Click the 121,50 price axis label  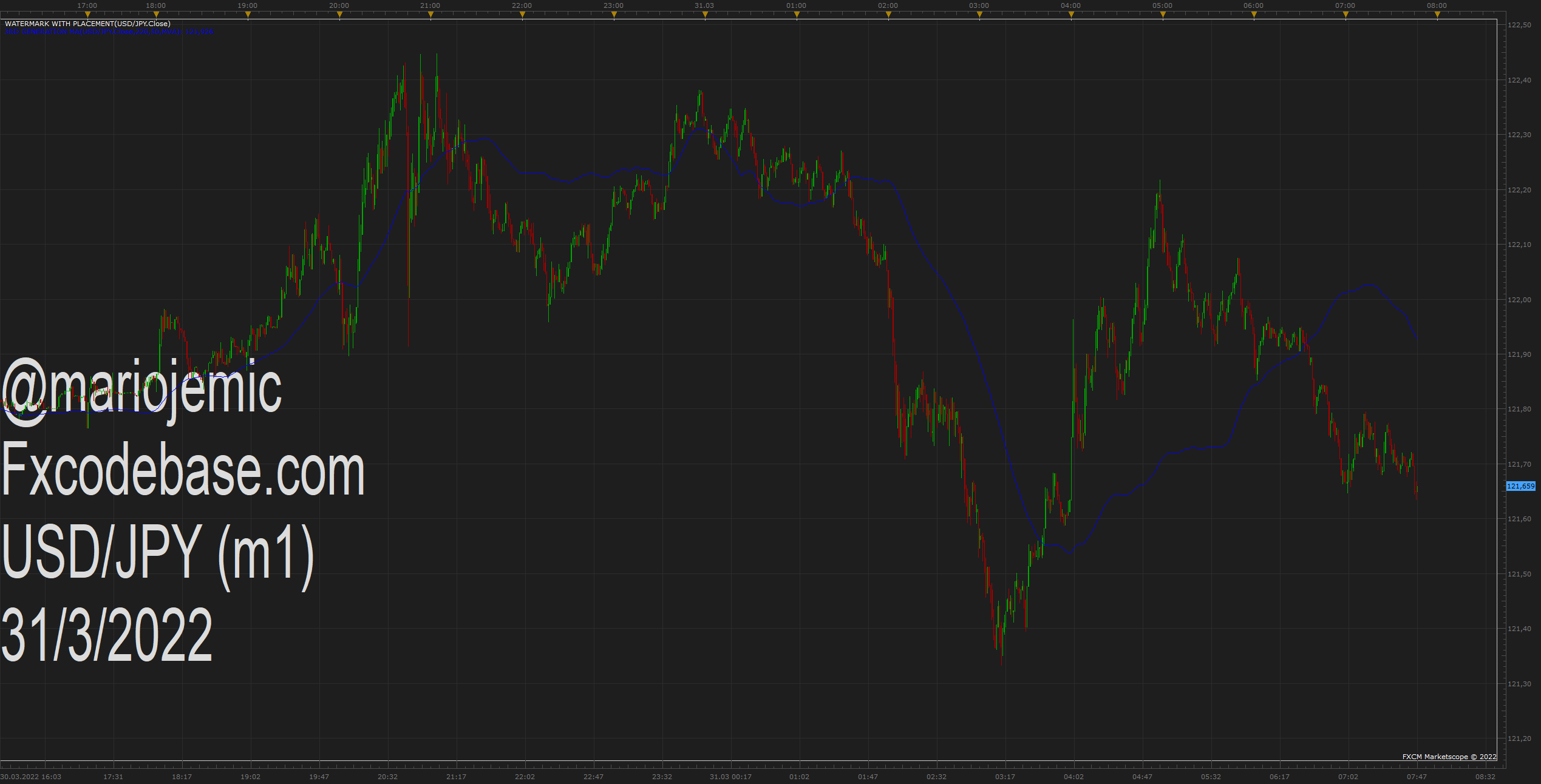pyautogui.click(x=1519, y=574)
